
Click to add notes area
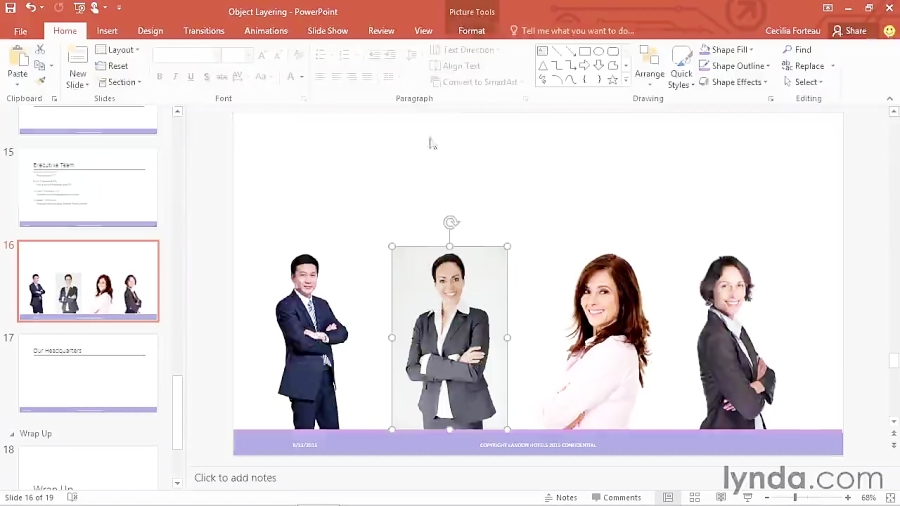coord(235,478)
